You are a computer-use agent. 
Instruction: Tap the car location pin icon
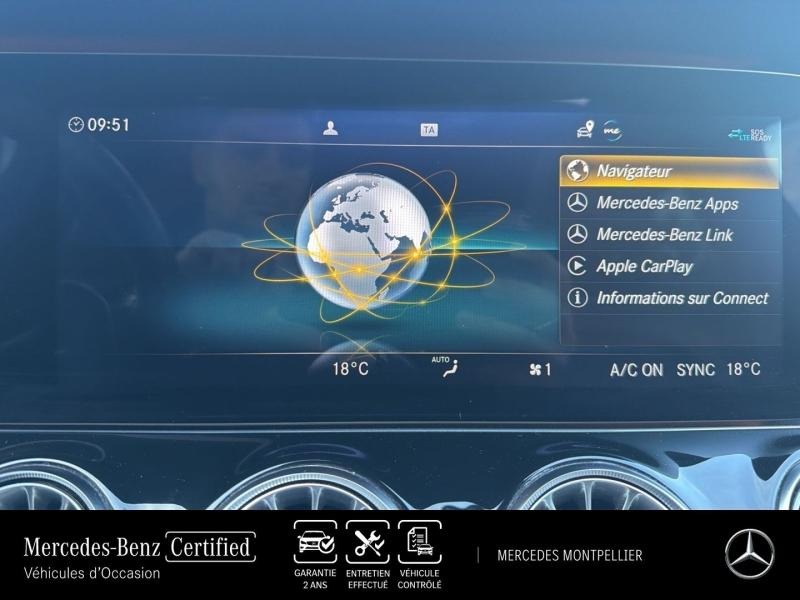(585, 129)
